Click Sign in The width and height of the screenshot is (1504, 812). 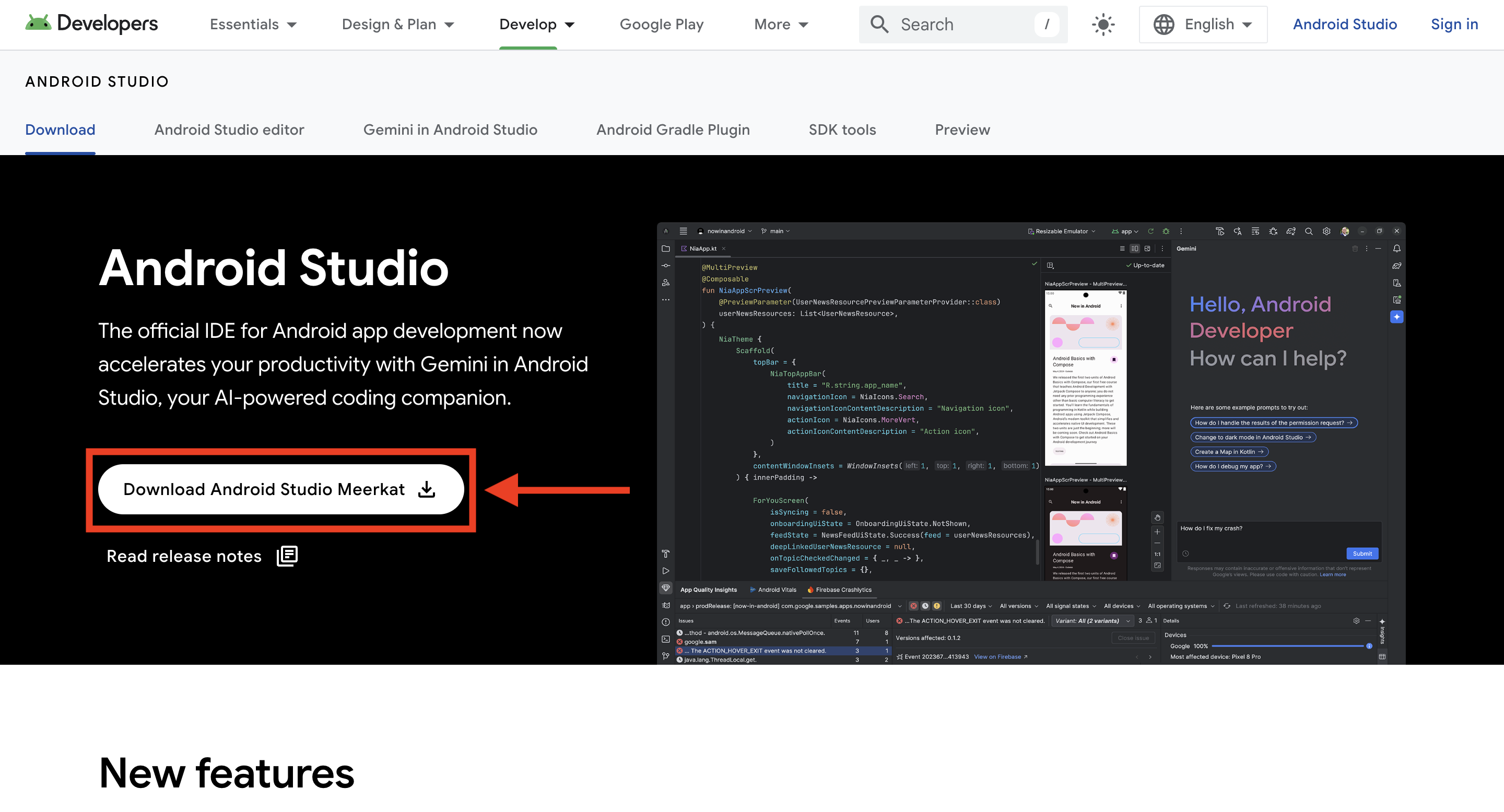click(1454, 25)
